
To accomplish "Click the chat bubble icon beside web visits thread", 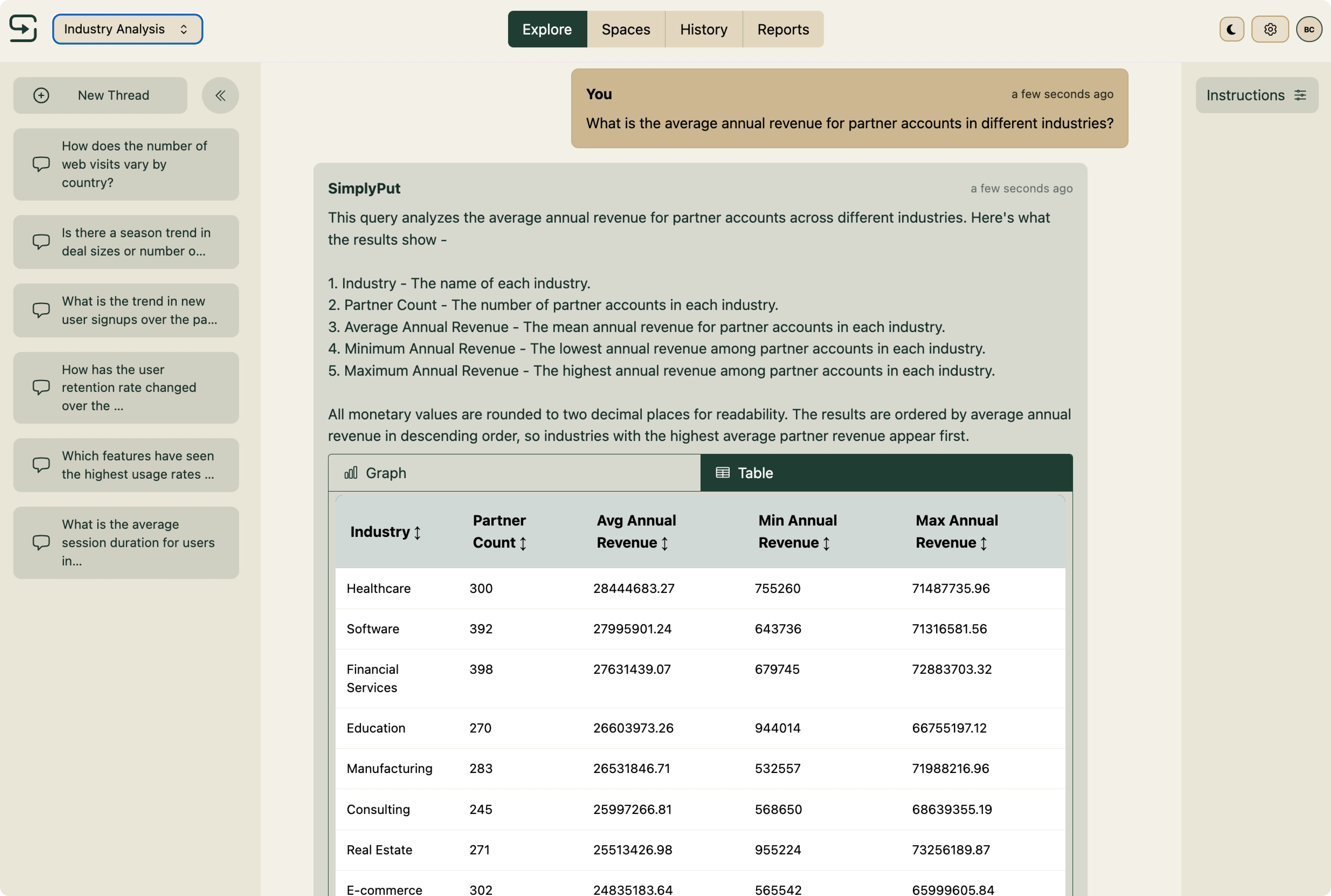I will click(41, 164).
